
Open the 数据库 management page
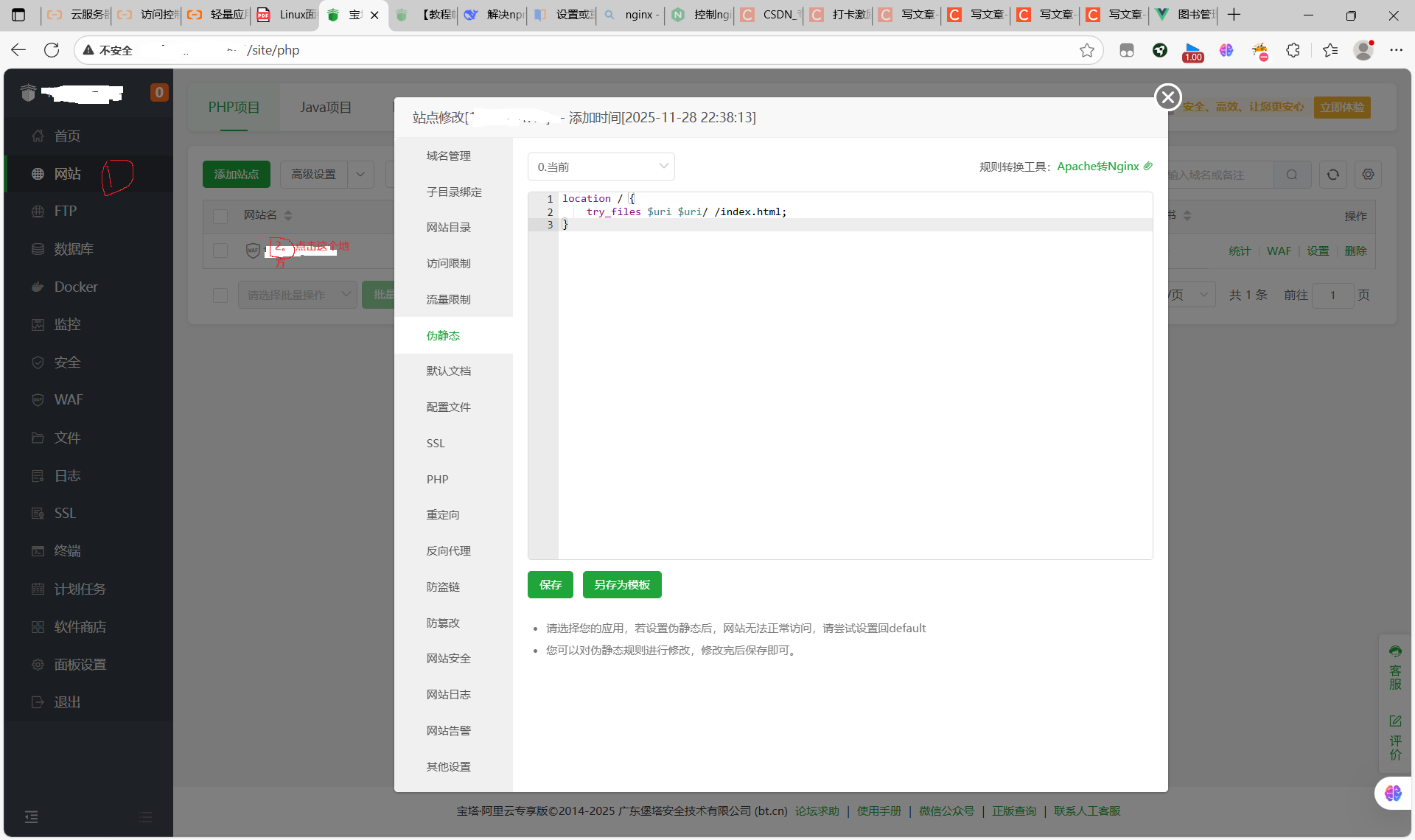(x=74, y=249)
